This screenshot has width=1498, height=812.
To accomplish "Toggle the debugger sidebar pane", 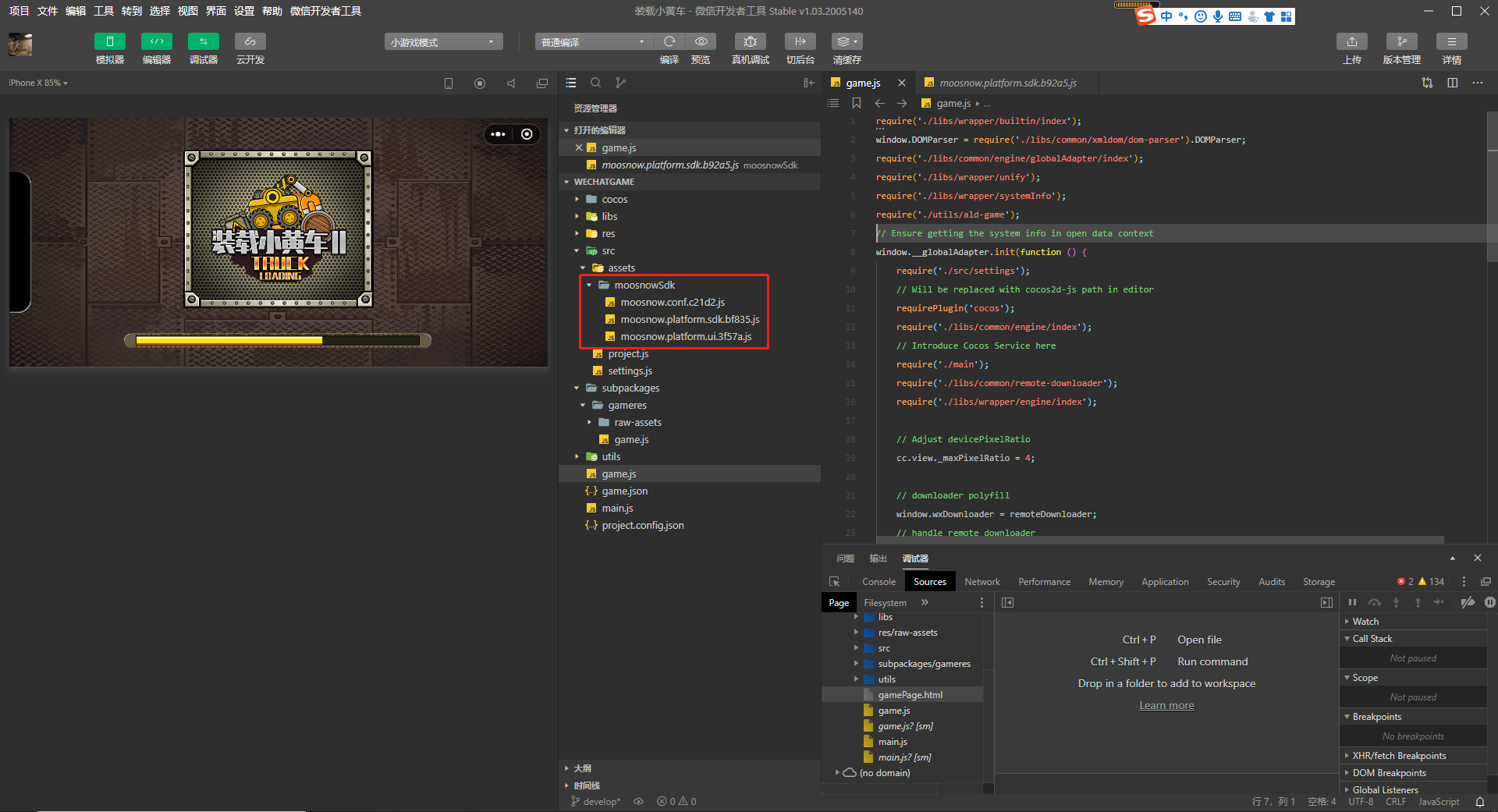I will click(x=1326, y=603).
